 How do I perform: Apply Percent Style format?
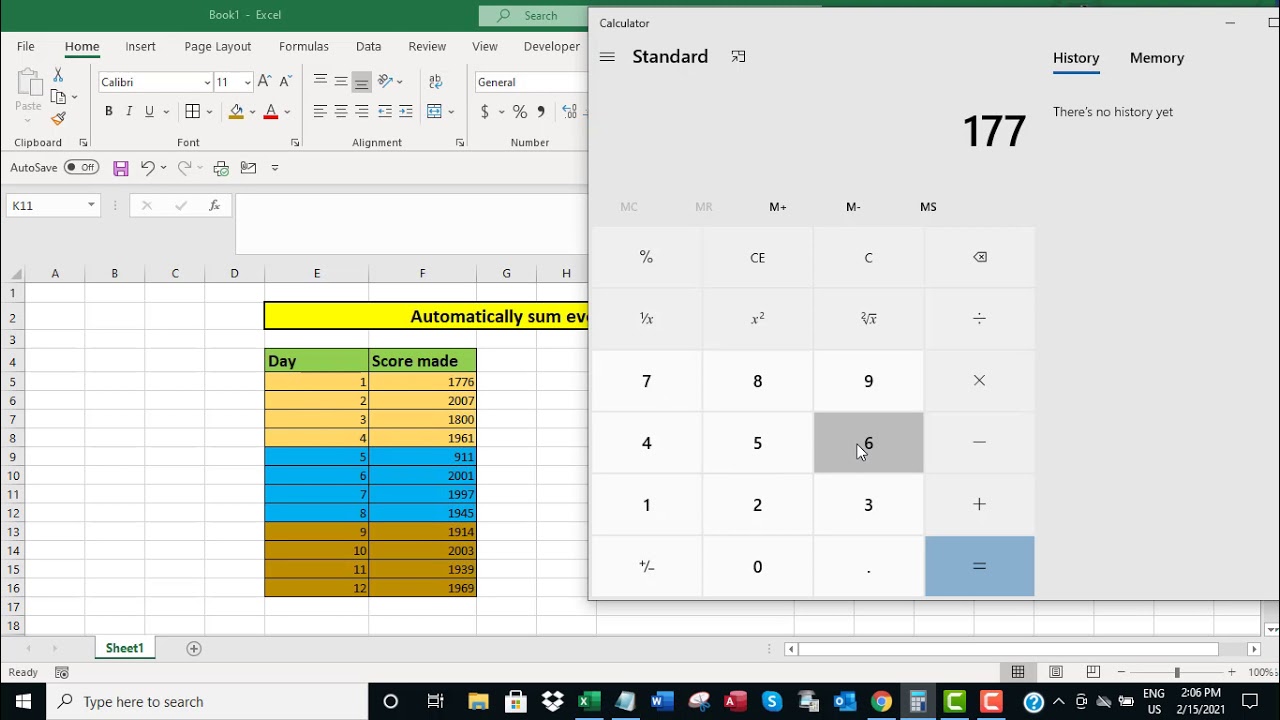pos(520,111)
